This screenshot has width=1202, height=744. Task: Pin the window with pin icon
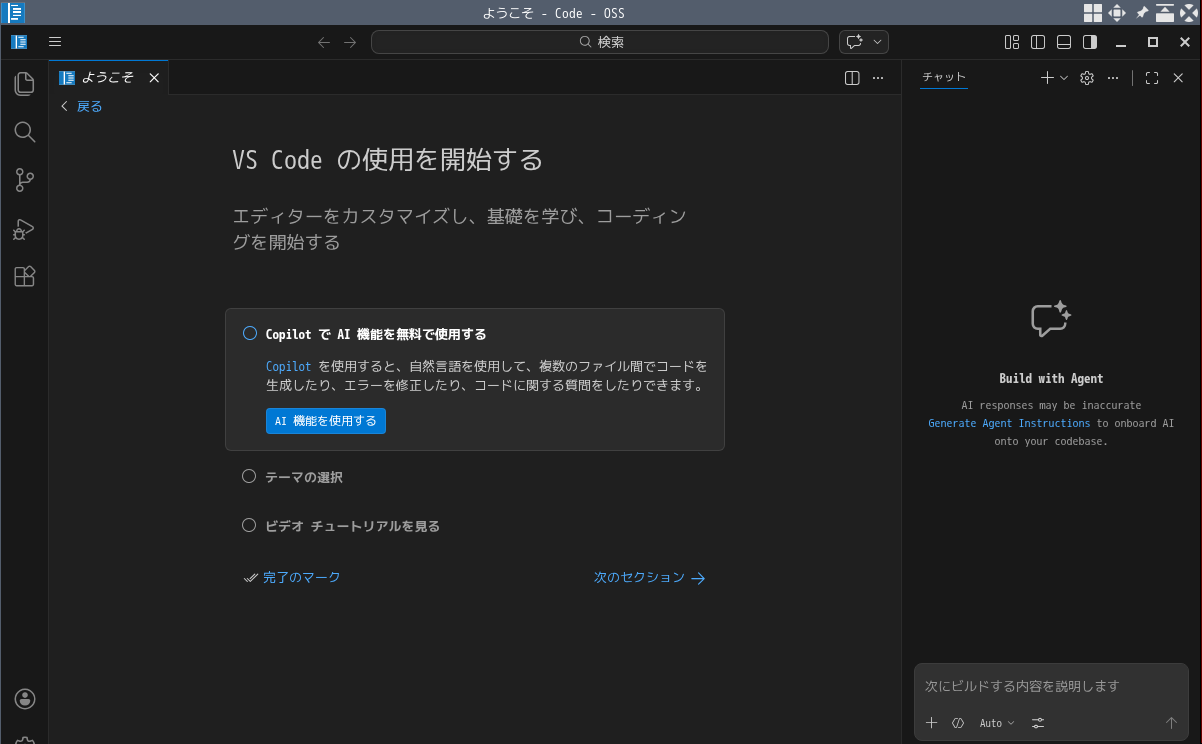coord(1141,13)
